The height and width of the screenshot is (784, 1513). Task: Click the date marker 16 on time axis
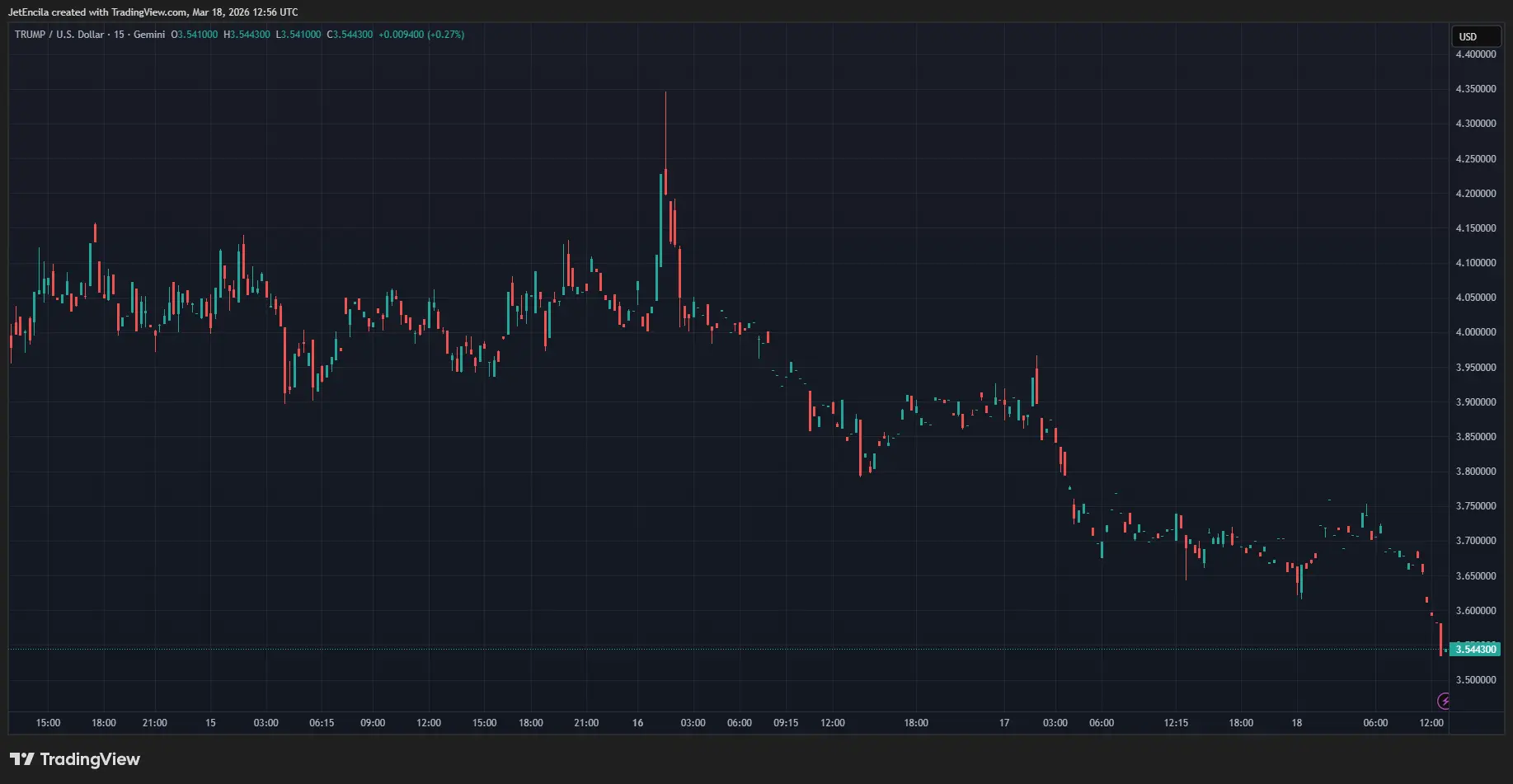click(x=637, y=723)
